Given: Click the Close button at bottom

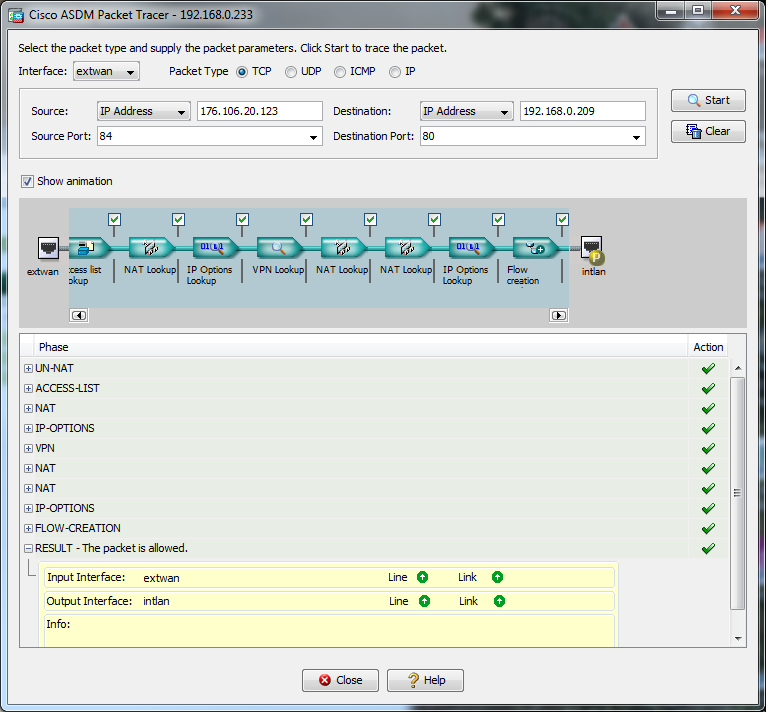Looking at the screenshot, I should click(x=340, y=680).
